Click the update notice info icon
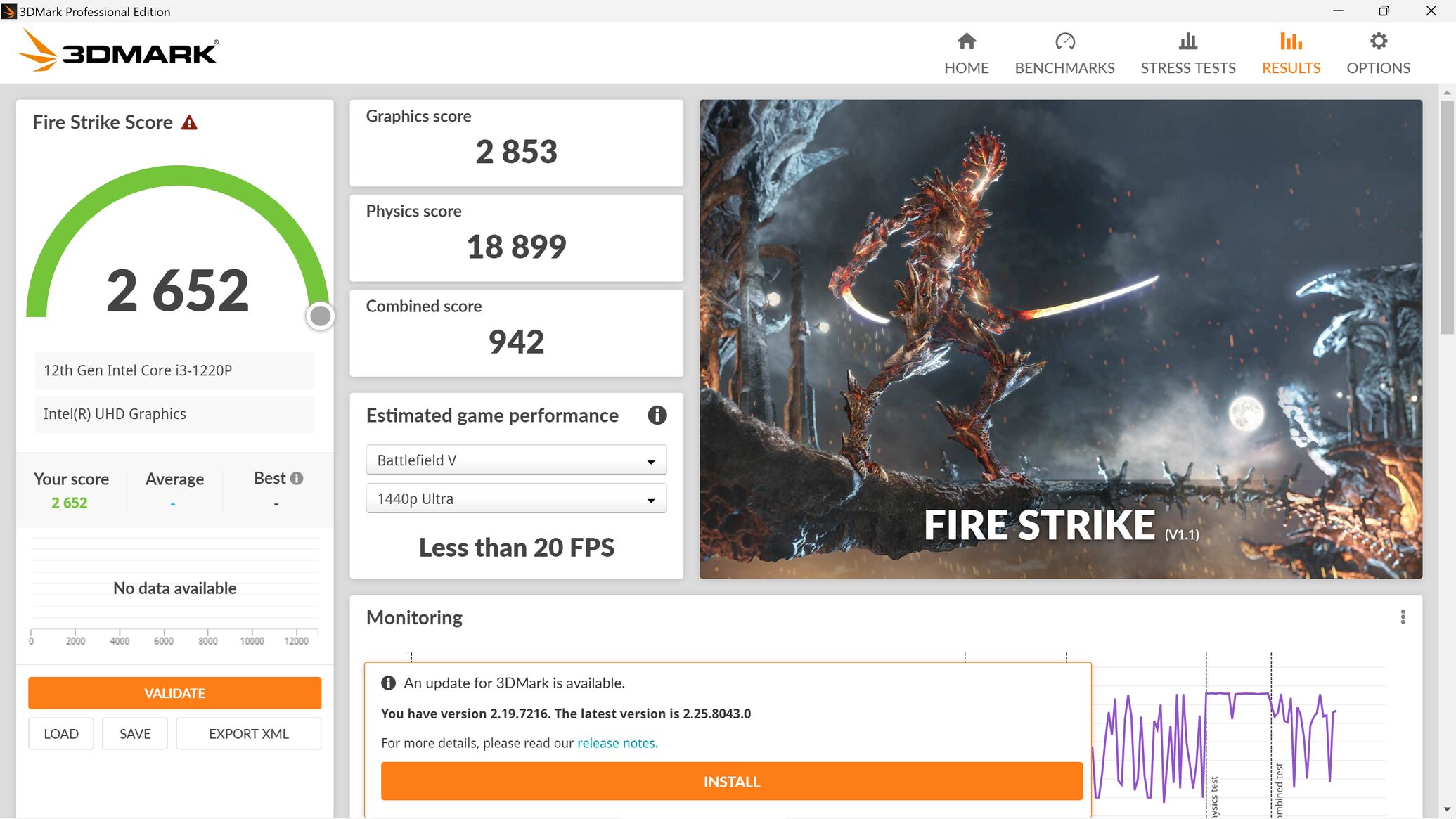This screenshot has height=819, width=1456. coord(388,683)
